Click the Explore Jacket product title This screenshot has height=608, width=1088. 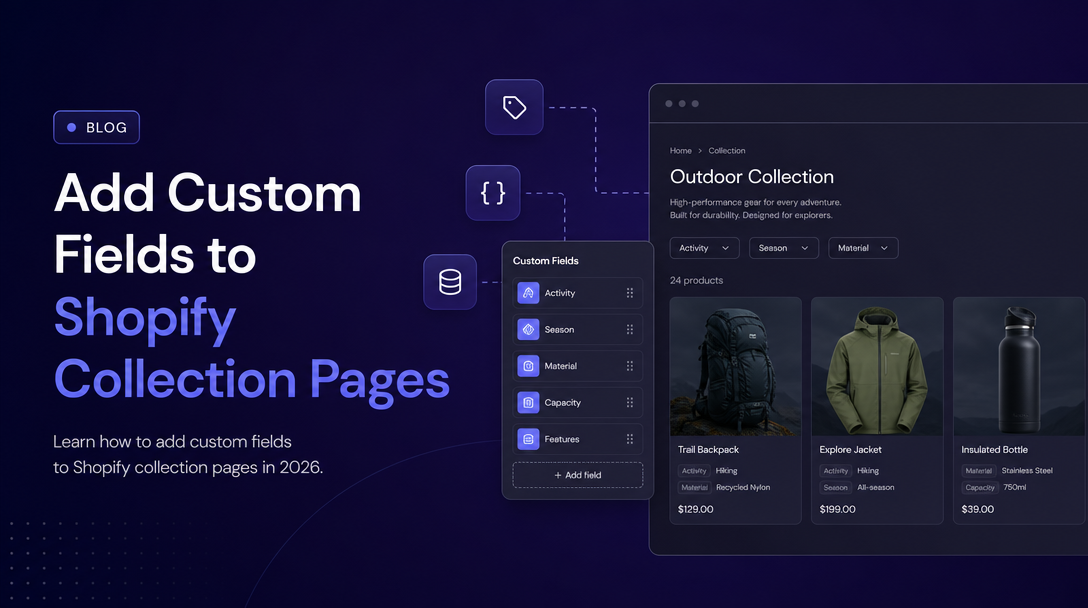pyautogui.click(x=851, y=450)
